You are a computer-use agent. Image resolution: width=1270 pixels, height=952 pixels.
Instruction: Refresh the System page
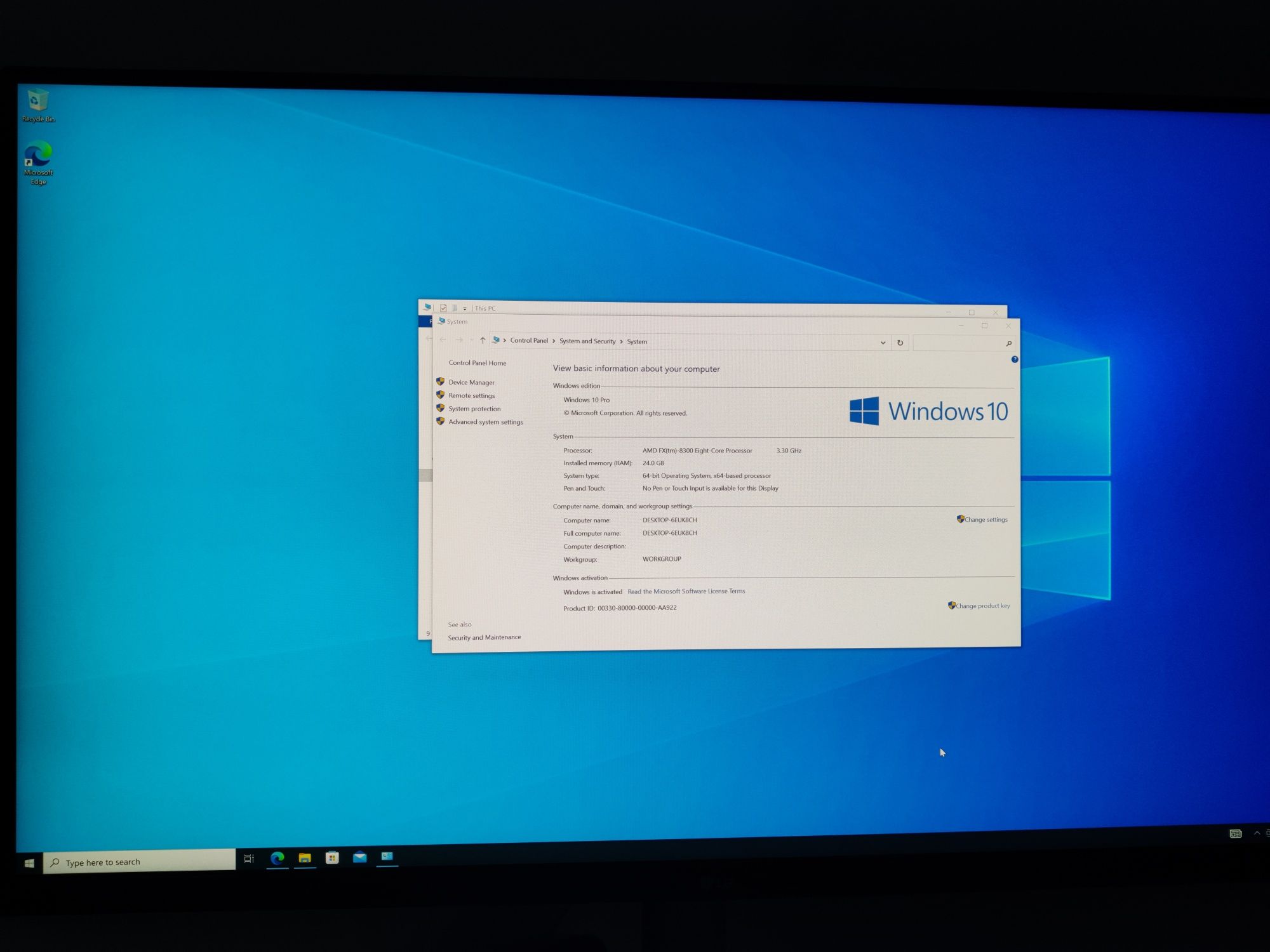(x=900, y=343)
